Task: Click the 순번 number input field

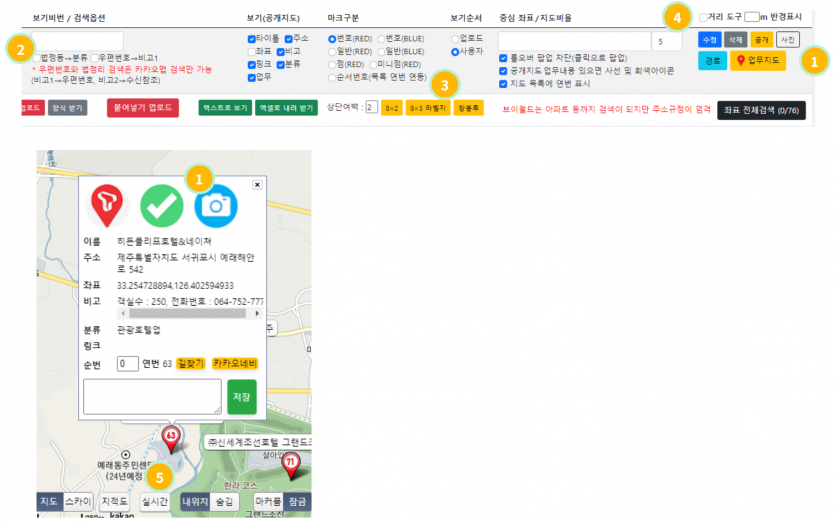Action: click(x=127, y=363)
